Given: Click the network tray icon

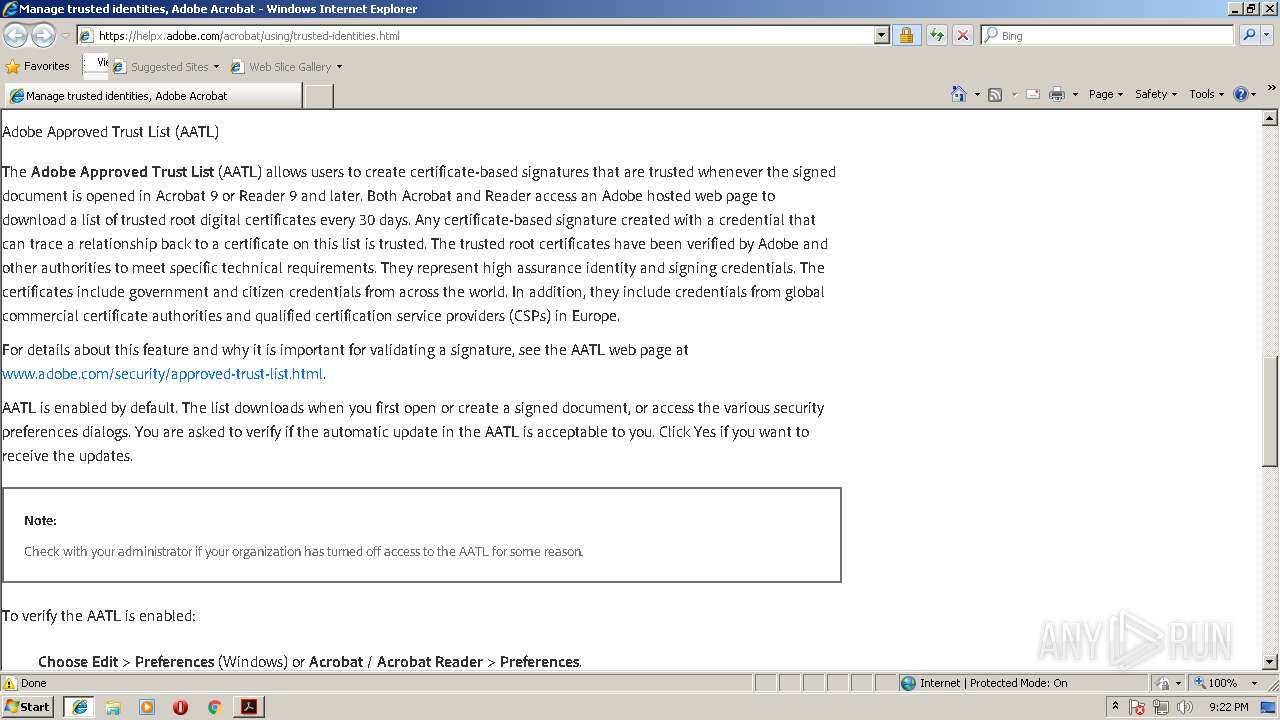Looking at the screenshot, I should pos(1161,707).
